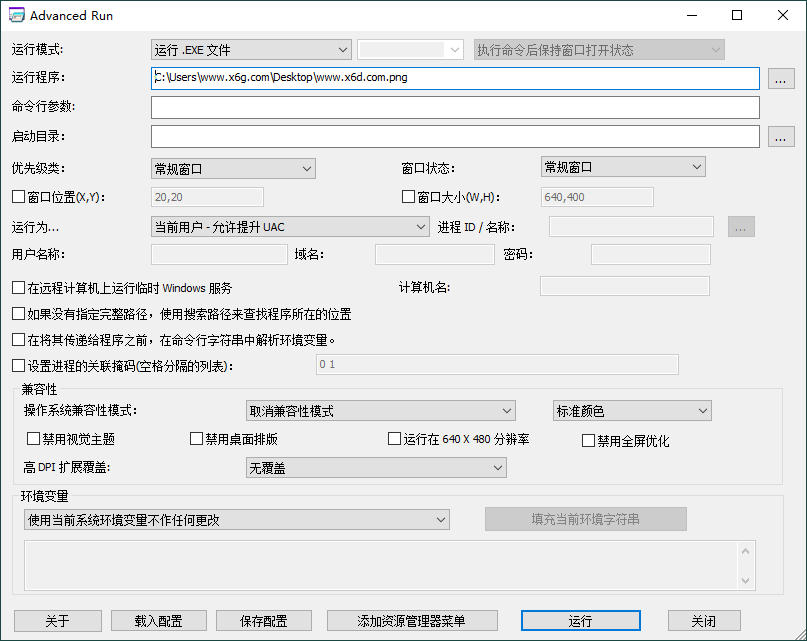
Task: Check 运行在 640 X 480 分辨率
Action: tap(394, 439)
